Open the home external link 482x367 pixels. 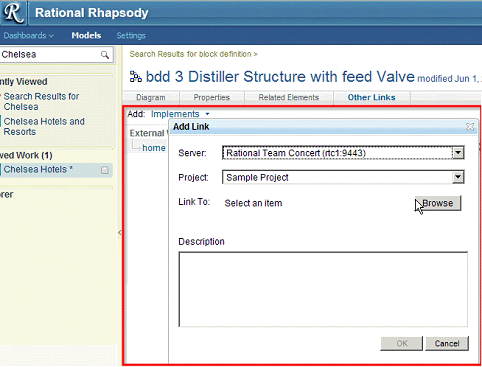[x=154, y=148]
